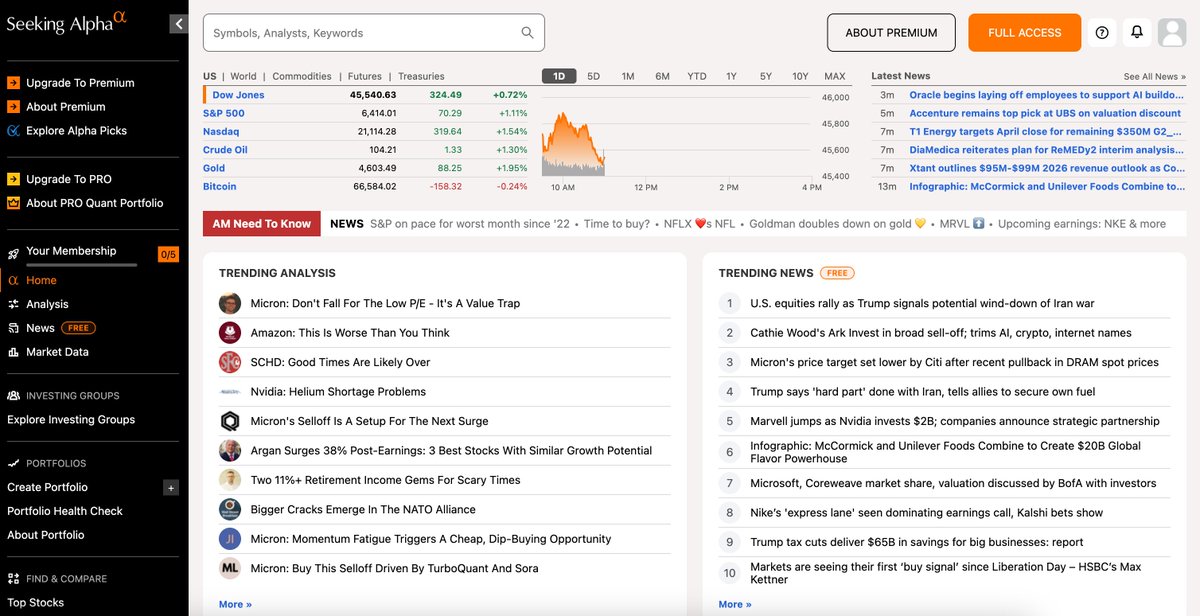Open About PRO Quant Portfolio
This screenshot has width=1200, height=616.
[94, 203]
